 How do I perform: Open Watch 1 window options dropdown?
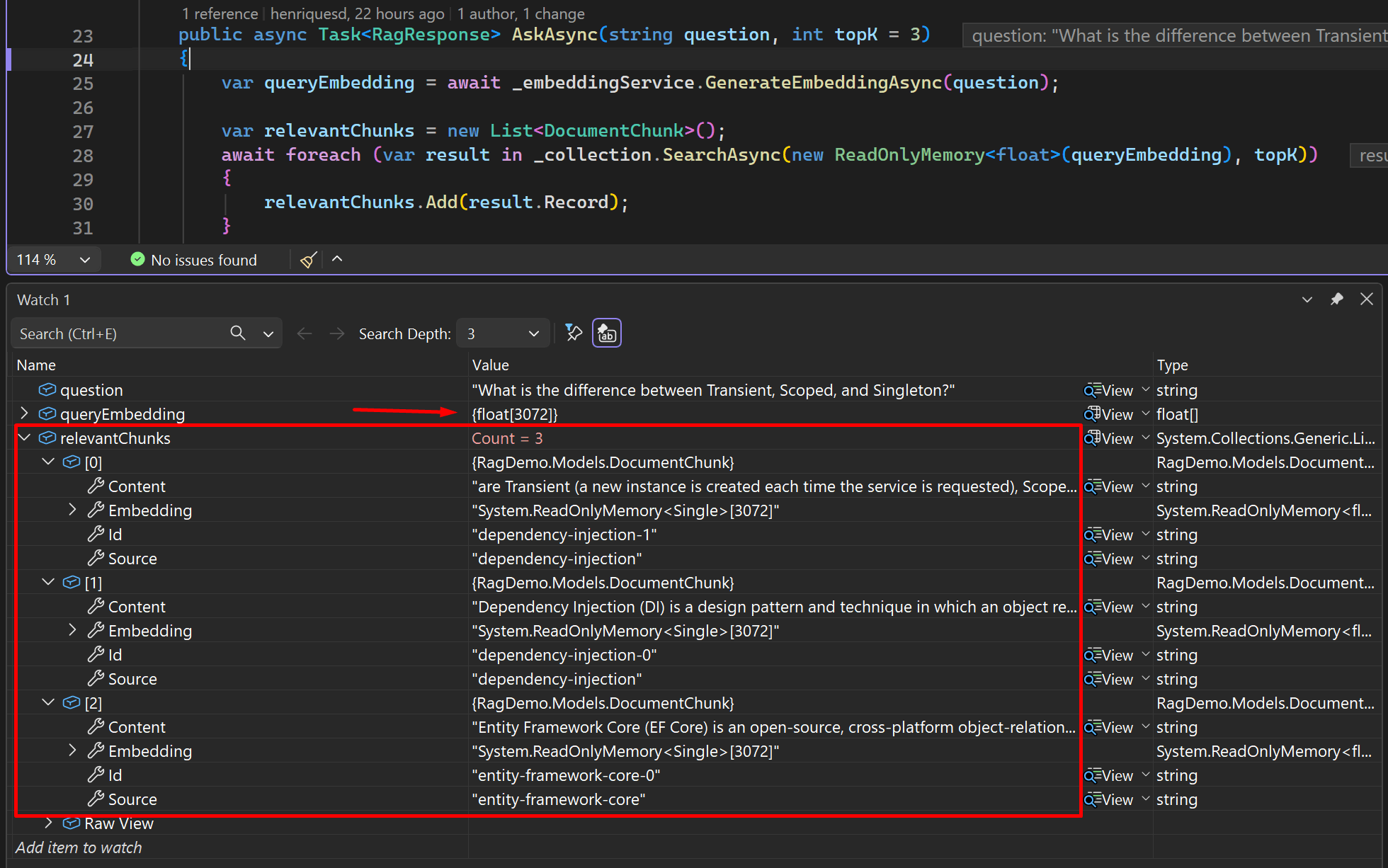(1307, 299)
